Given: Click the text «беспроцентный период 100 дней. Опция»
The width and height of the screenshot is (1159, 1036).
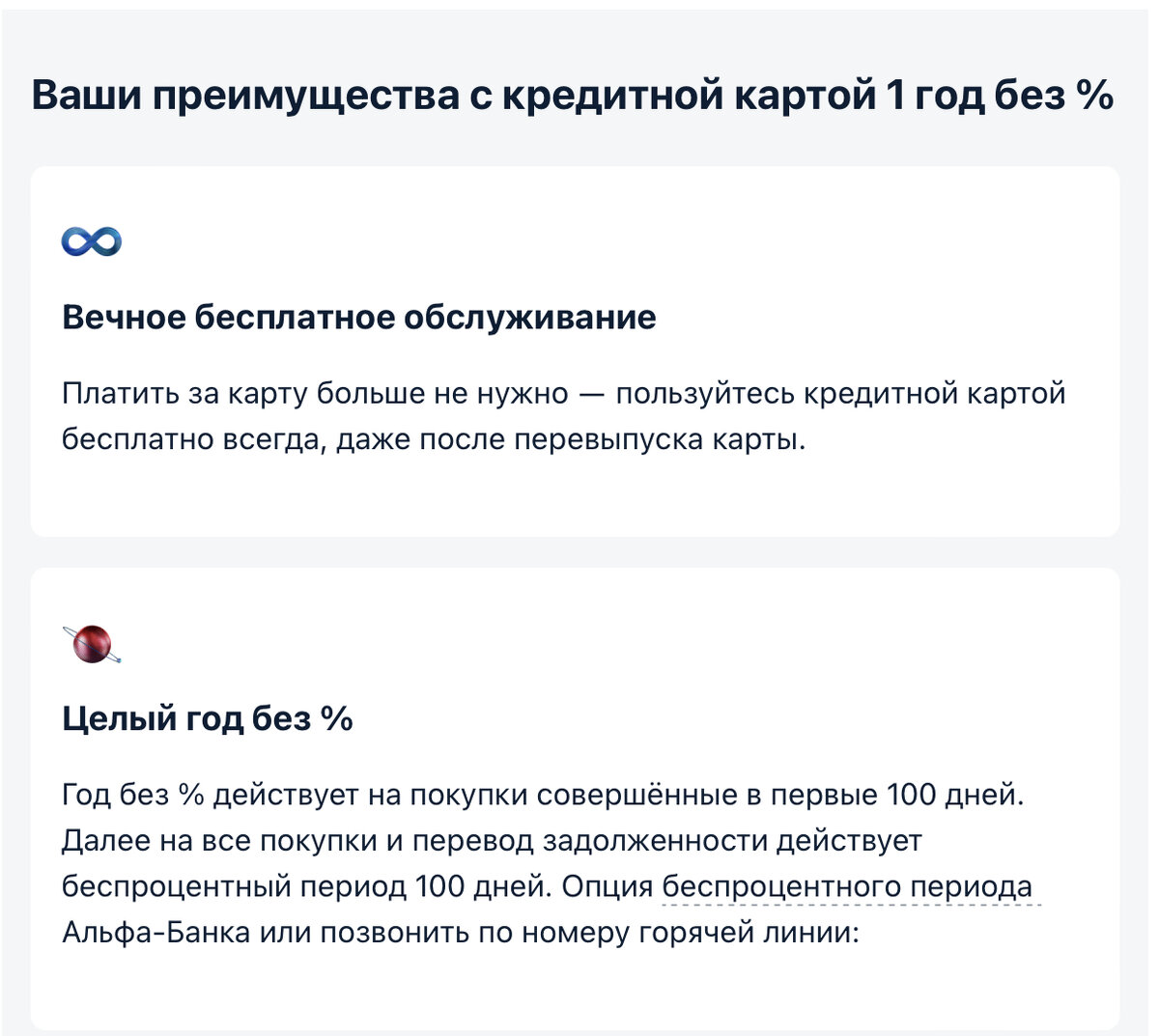Looking at the screenshot, I should tap(357, 886).
